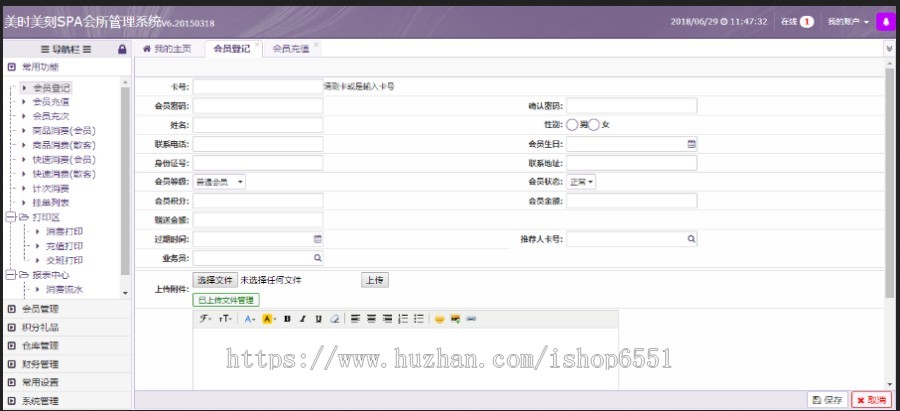Click the navigation tree scroll-down arrow
Viewport: 900px width, 411px height.
125,293
